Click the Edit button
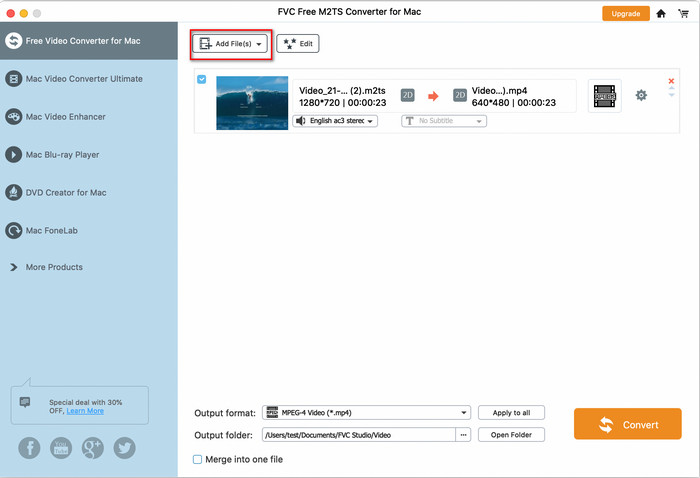The width and height of the screenshot is (700, 478). 298,44
